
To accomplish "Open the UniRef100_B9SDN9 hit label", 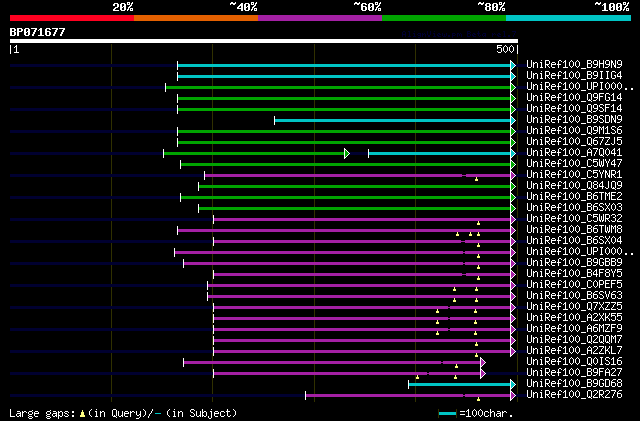I will point(574,120).
